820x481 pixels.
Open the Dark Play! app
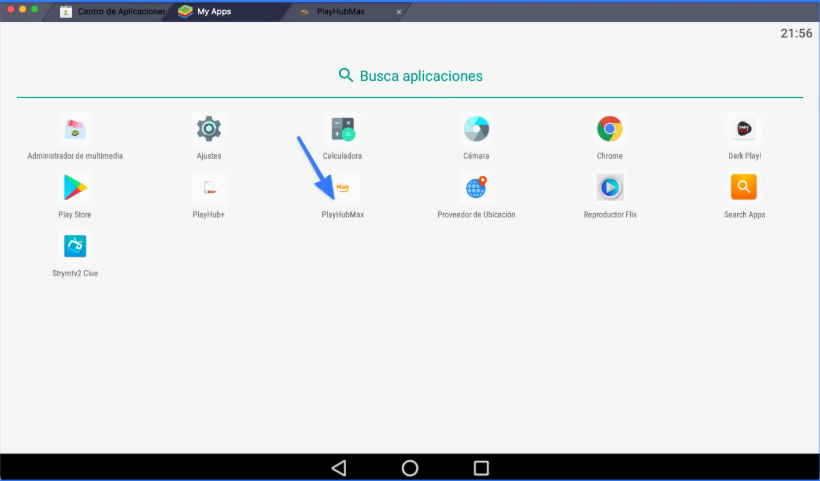(x=744, y=129)
